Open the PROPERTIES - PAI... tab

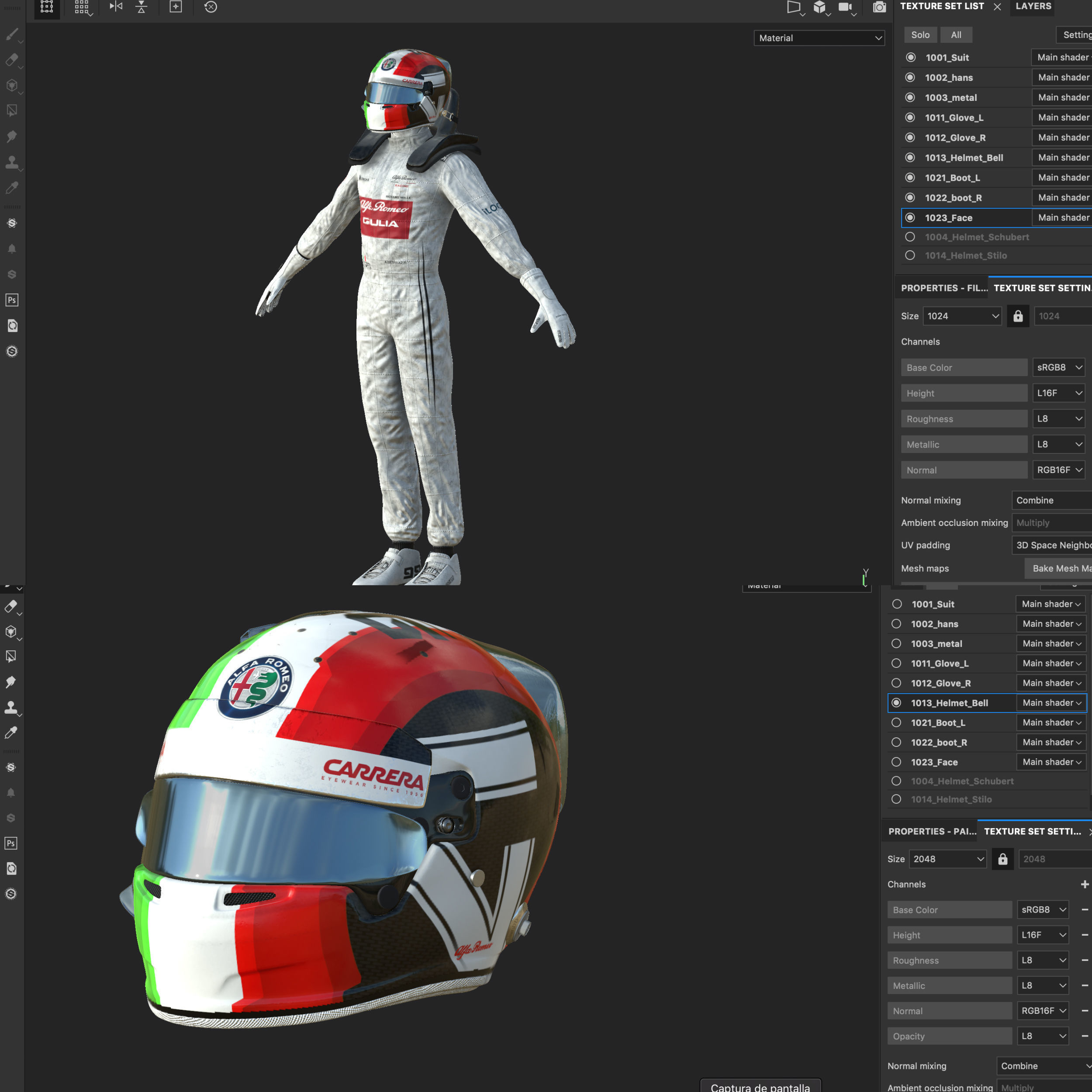tap(932, 831)
